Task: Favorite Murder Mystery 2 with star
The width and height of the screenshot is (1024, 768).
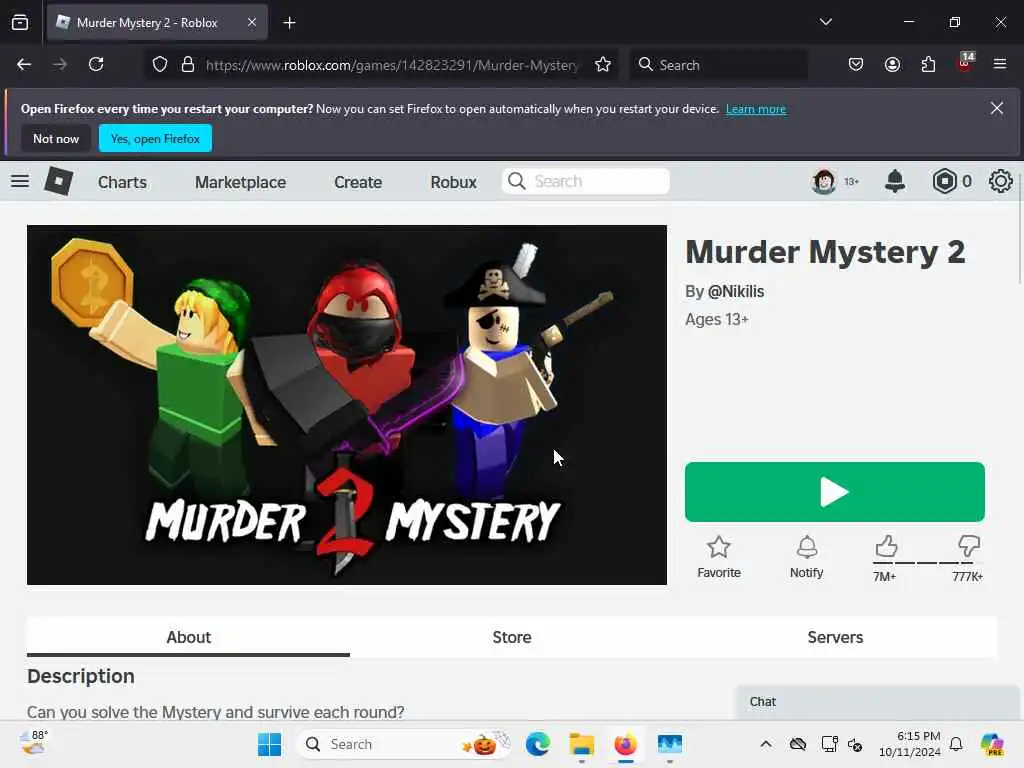Action: click(718, 557)
